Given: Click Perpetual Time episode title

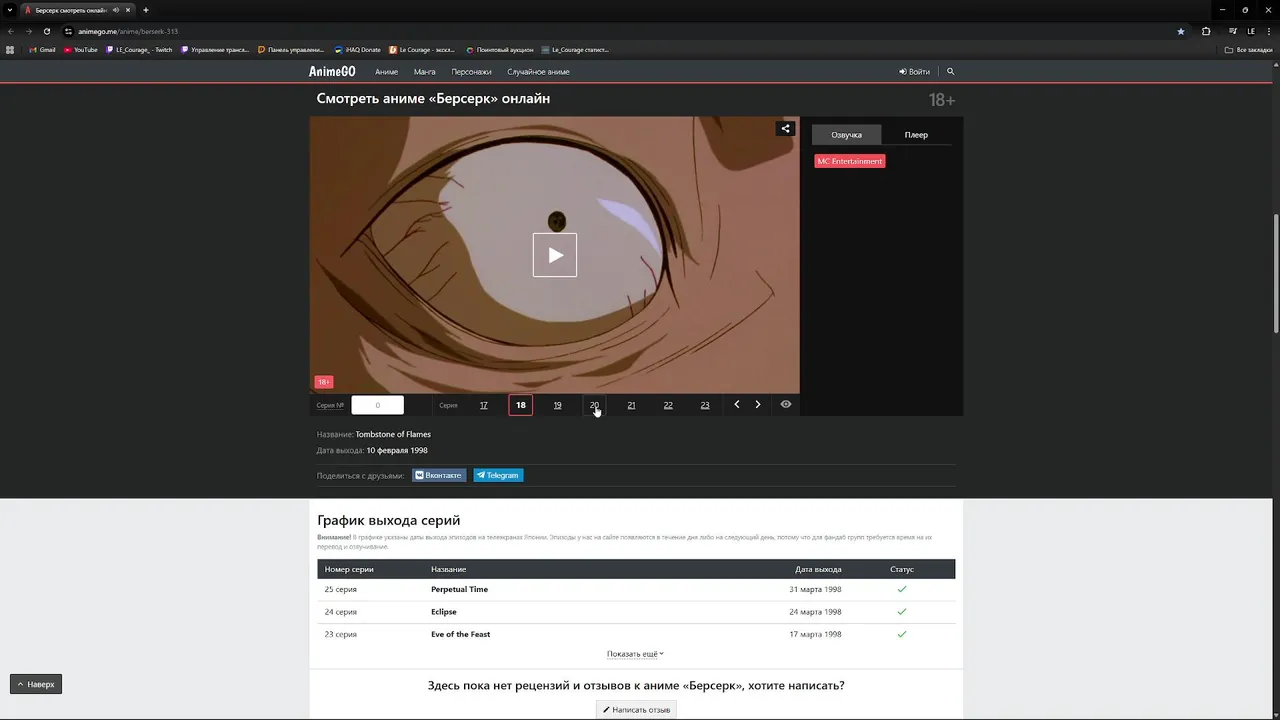Looking at the screenshot, I should 459,589.
